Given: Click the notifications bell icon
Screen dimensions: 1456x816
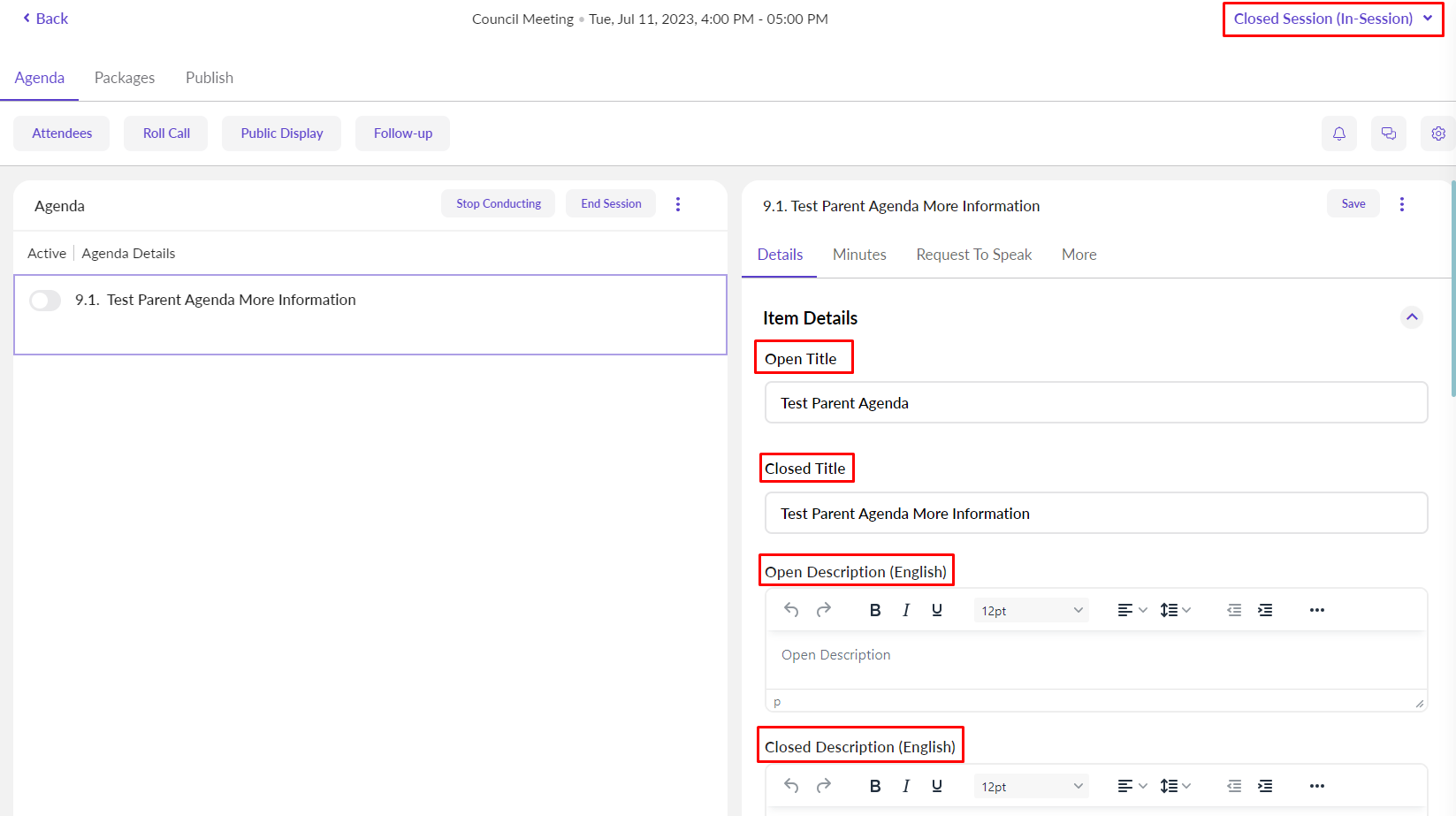Looking at the screenshot, I should 1338,133.
